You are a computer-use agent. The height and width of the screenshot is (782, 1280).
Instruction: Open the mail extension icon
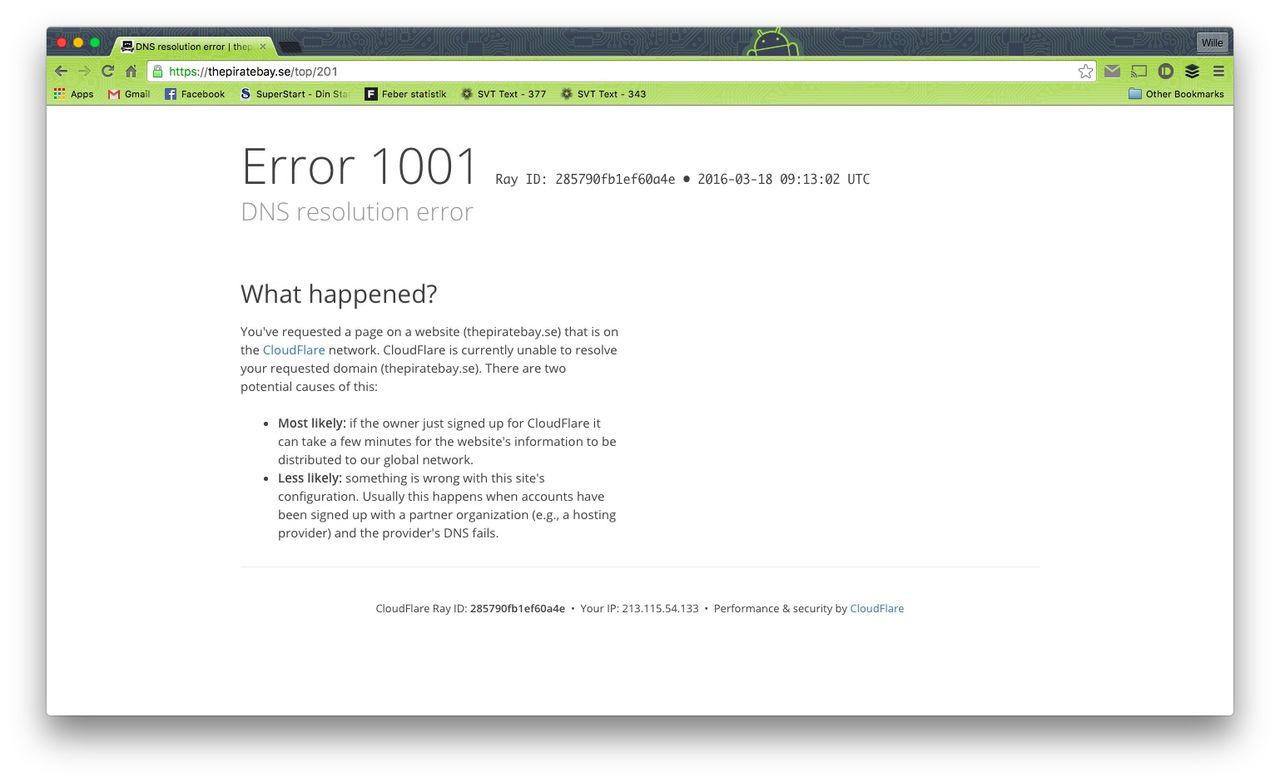(1112, 71)
